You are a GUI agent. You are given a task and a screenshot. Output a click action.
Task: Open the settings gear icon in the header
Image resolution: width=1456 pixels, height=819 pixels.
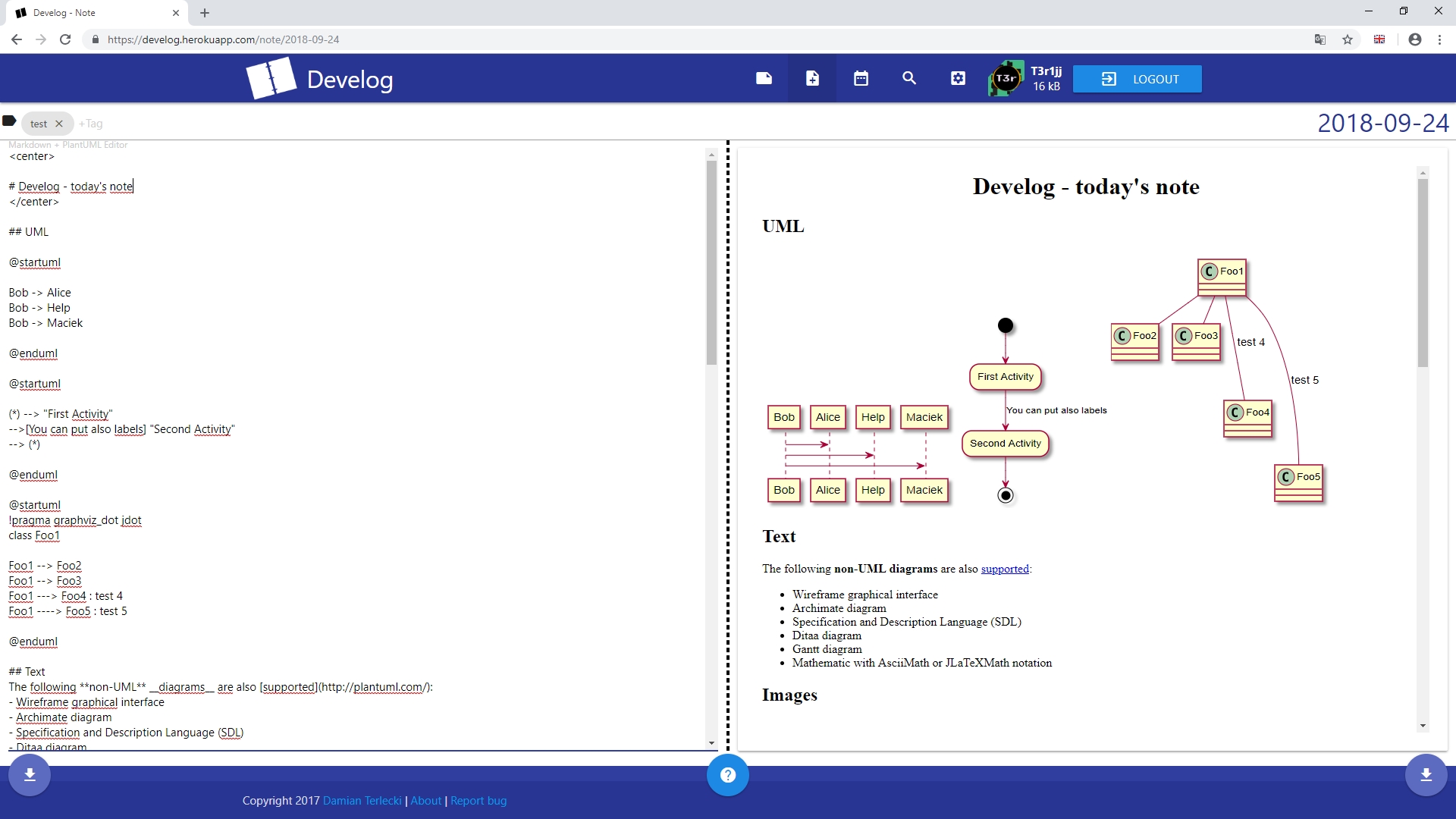click(x=958, y=78)
